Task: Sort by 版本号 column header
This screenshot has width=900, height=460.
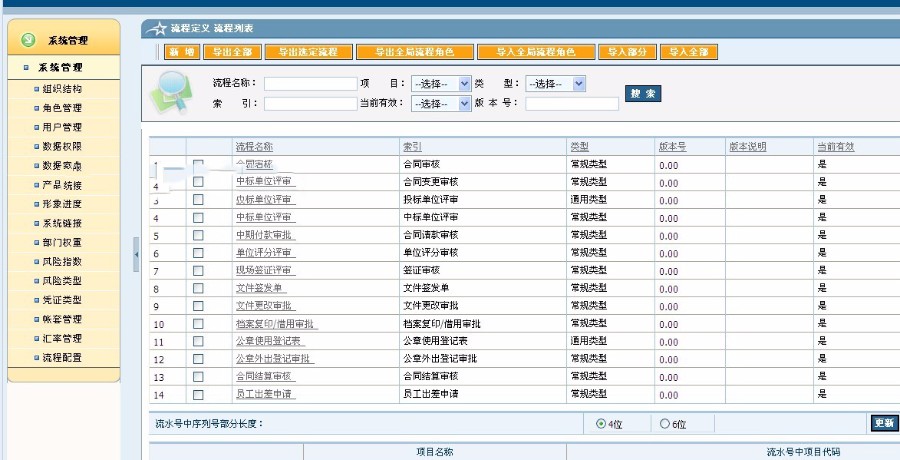Action: (x=673, y=147)
